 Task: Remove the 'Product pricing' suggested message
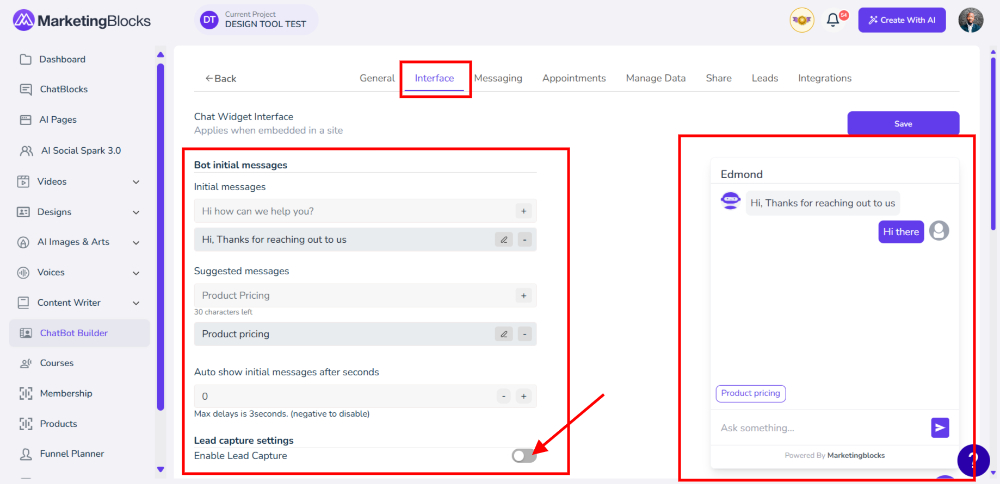[524, 334]
